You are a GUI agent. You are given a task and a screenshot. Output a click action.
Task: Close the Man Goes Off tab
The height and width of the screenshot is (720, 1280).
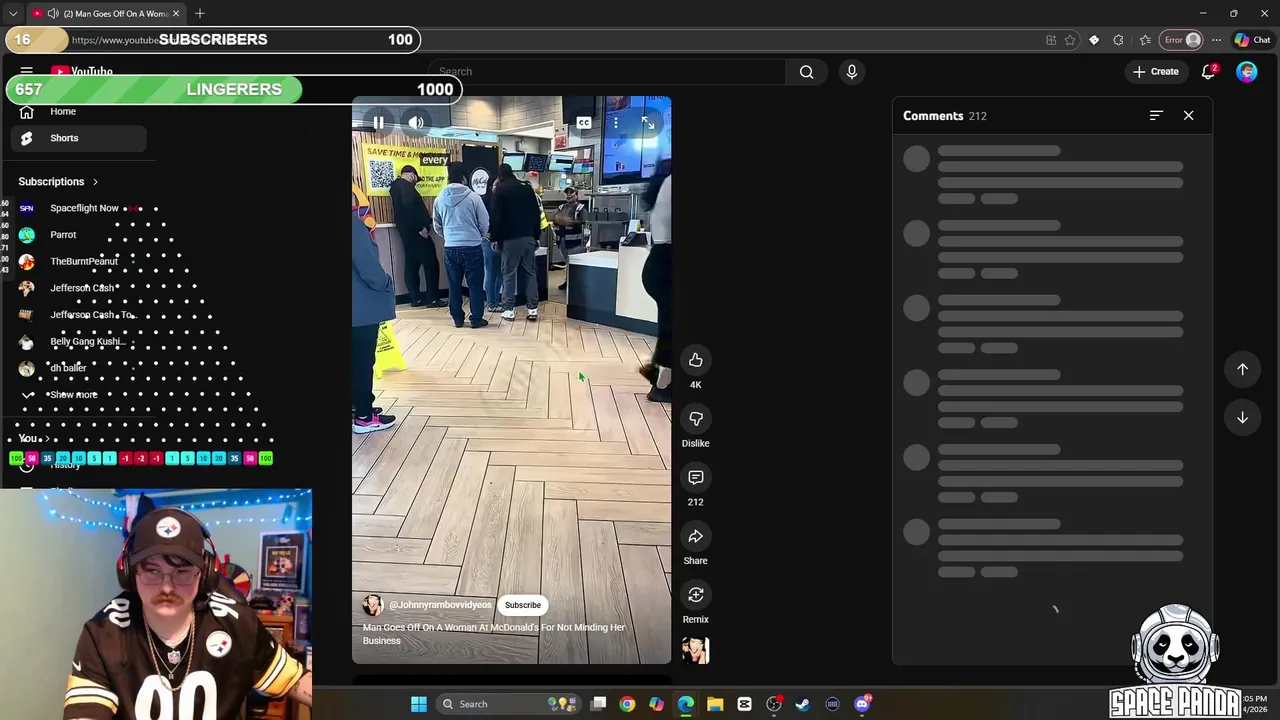point(176,14)
